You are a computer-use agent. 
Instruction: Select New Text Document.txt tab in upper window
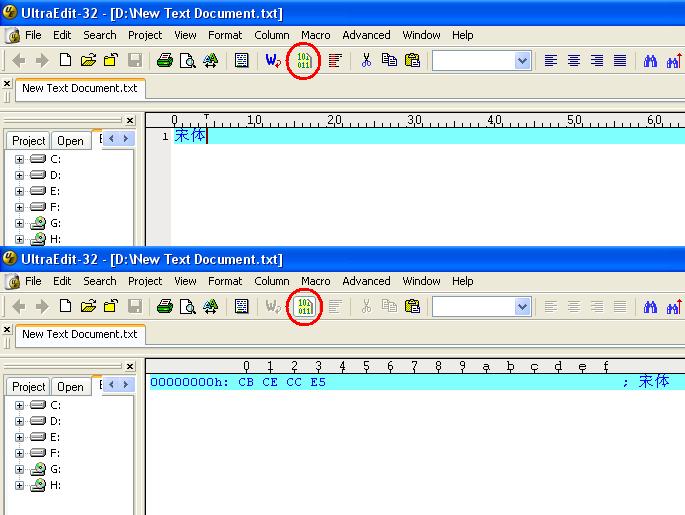pyautogui.click(x=80, y=88)
